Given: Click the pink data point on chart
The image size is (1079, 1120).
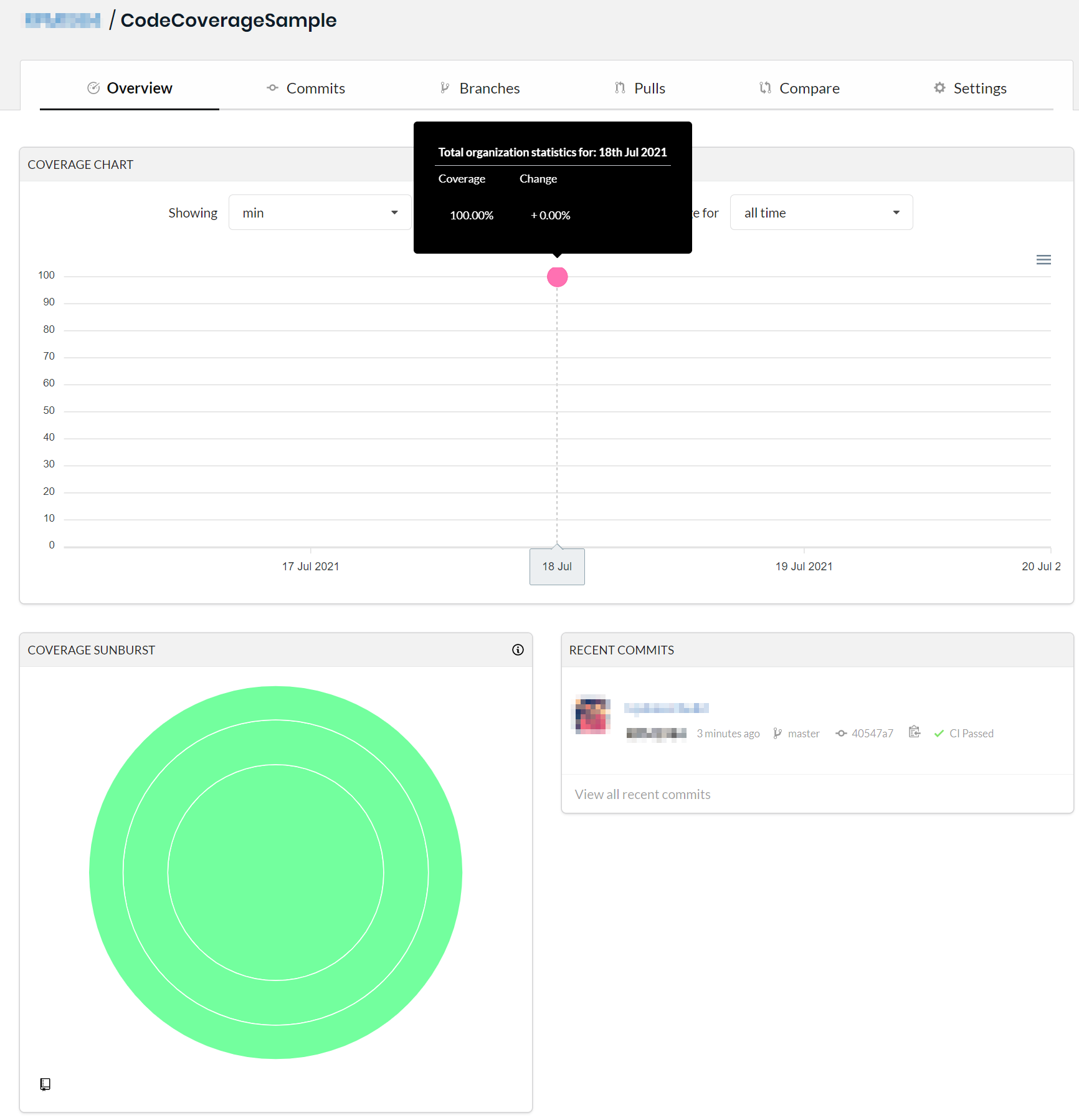Looking at the screenshot, I should click(x=557, y=277).
